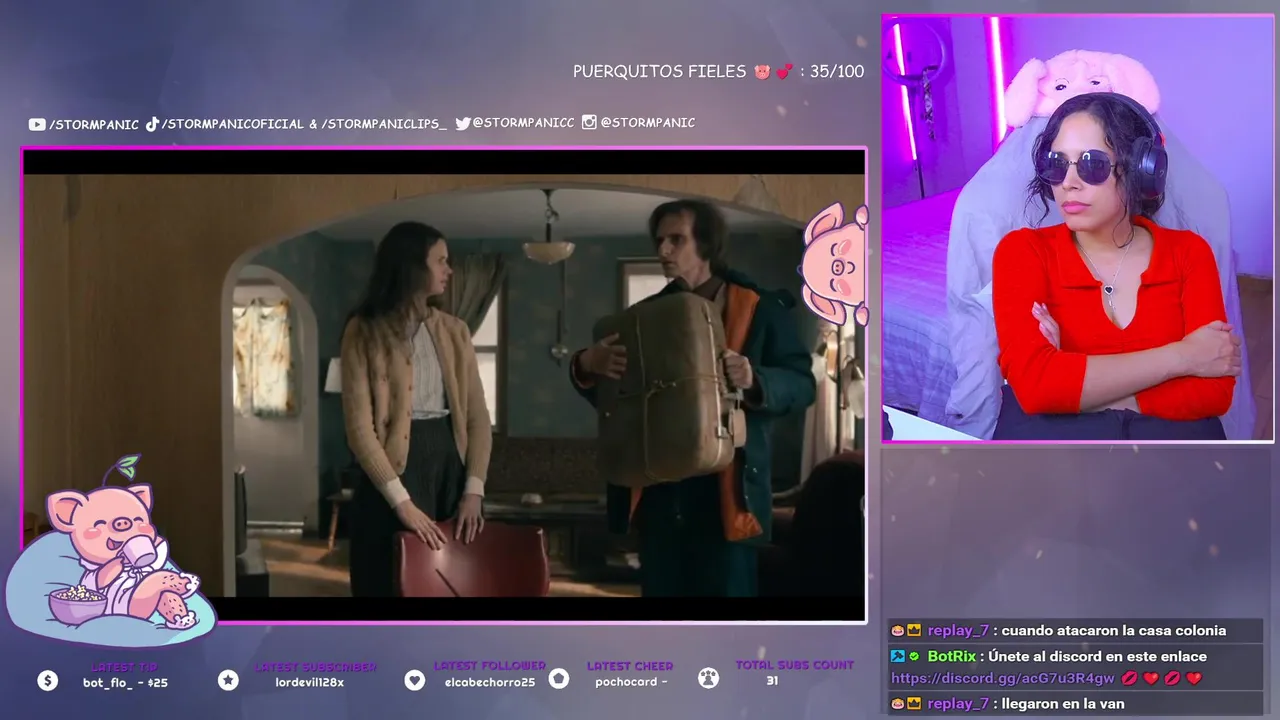Click the BotRix username in chat
The width and height of the screenshot is (1280, 720).
point(951,656)
